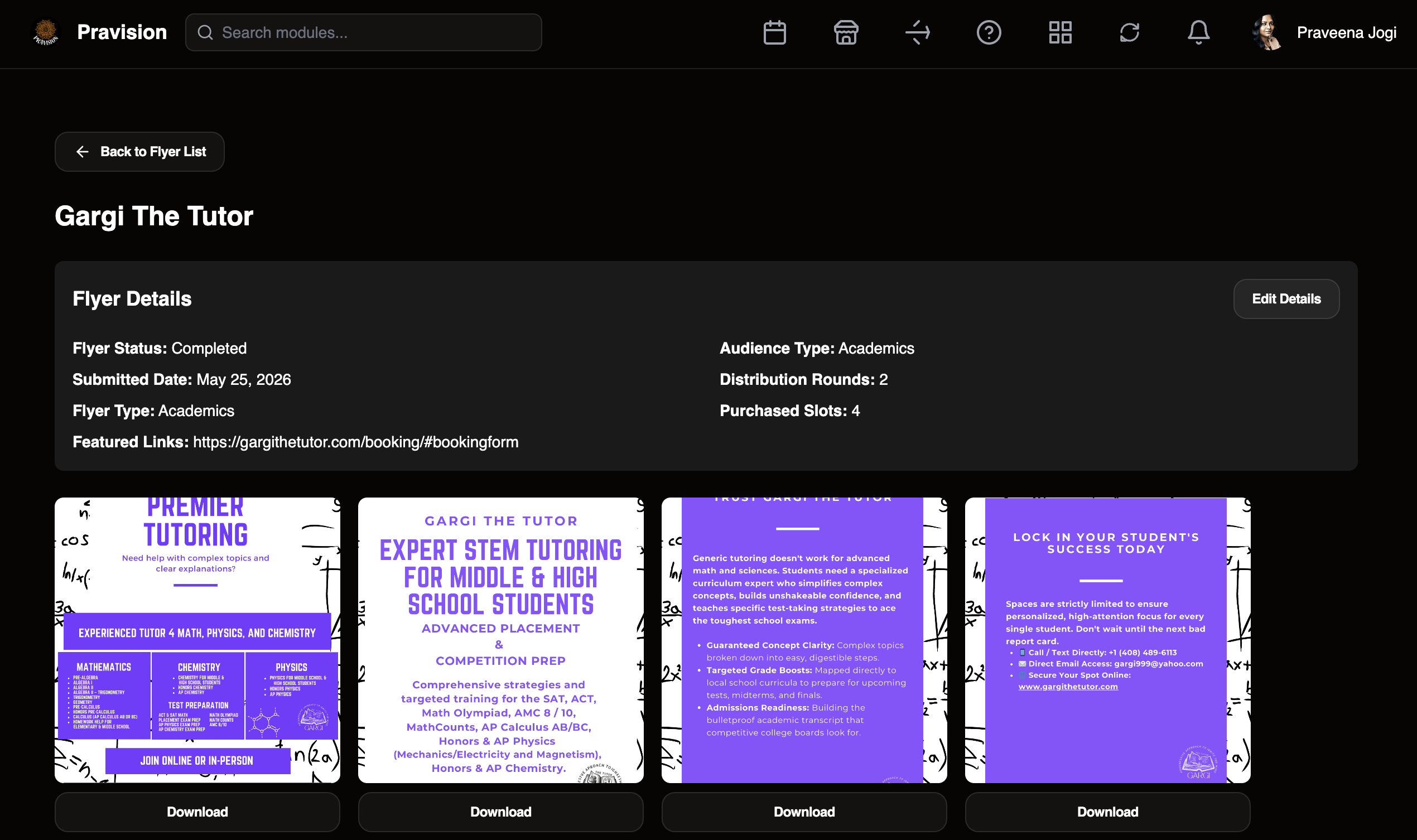The width and height of the screenshot is (1417, 840).
Task: Go Back to Flyer List
Action: 139,152
